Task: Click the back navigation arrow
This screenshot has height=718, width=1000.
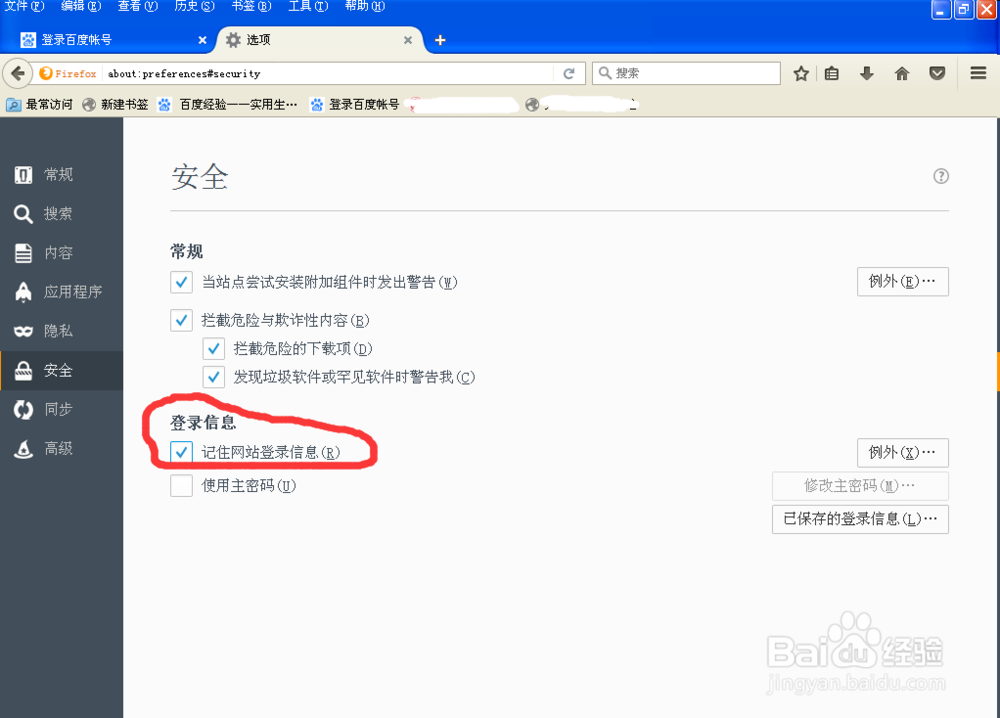Action: click(x=18, y=73)
